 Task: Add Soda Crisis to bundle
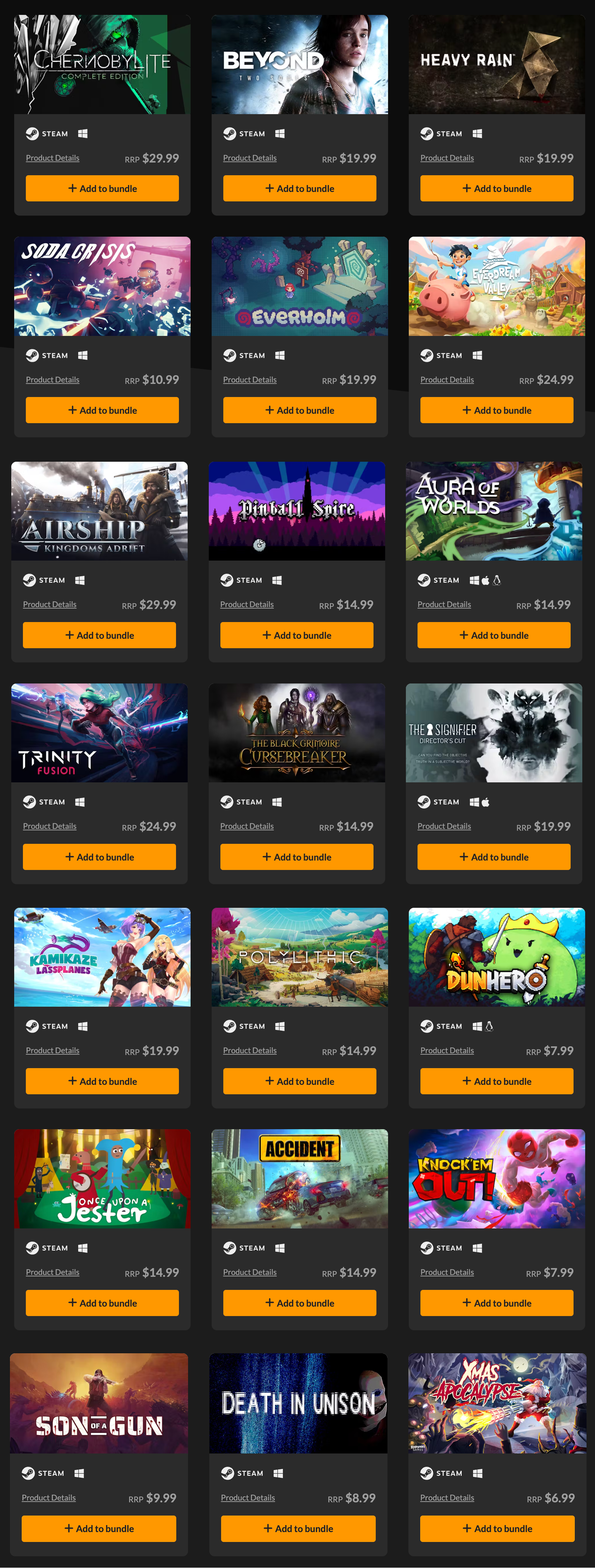[102, 410]
